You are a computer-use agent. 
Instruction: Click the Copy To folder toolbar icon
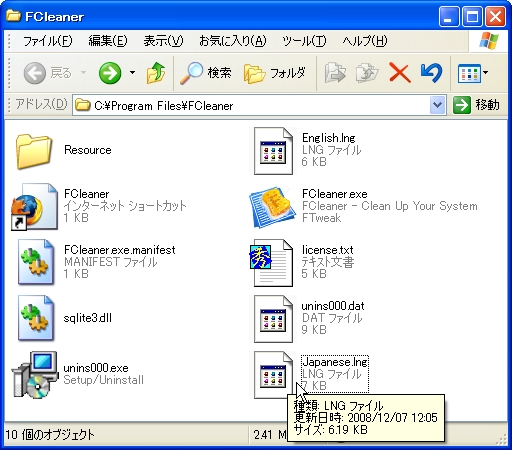tap(367, 73)
